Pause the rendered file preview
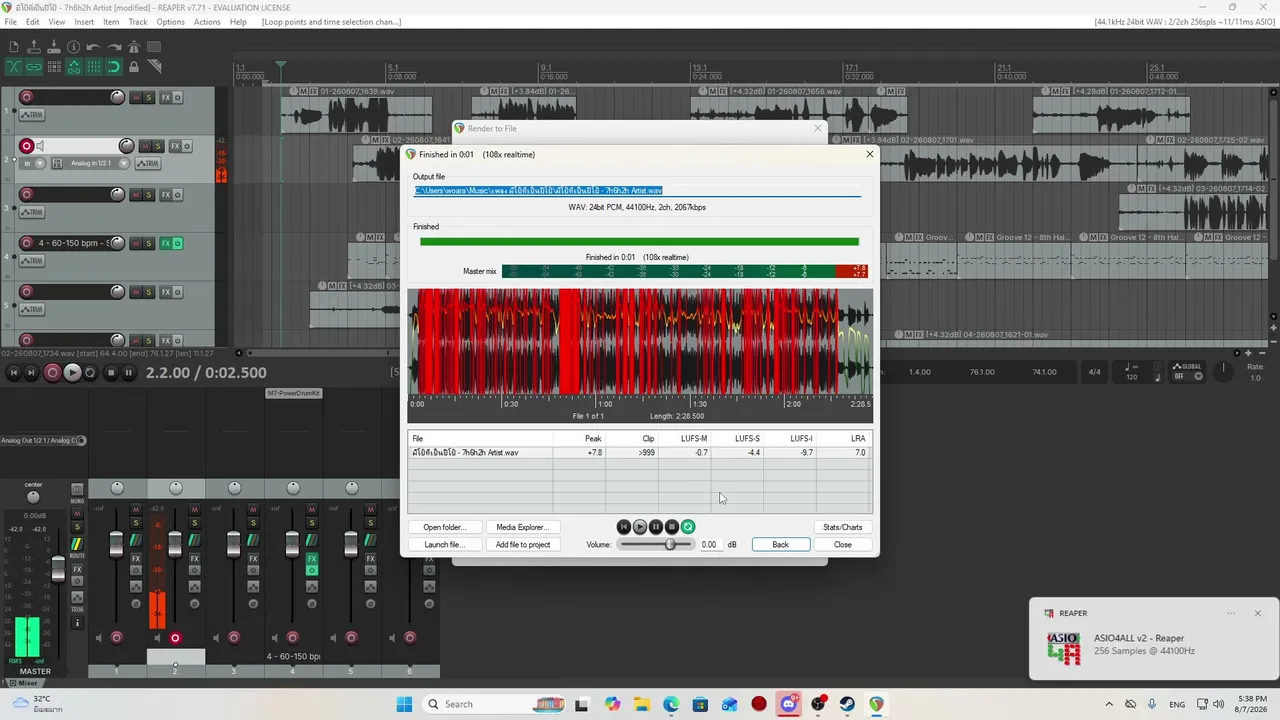1280x720 pixels. [656, 527]
